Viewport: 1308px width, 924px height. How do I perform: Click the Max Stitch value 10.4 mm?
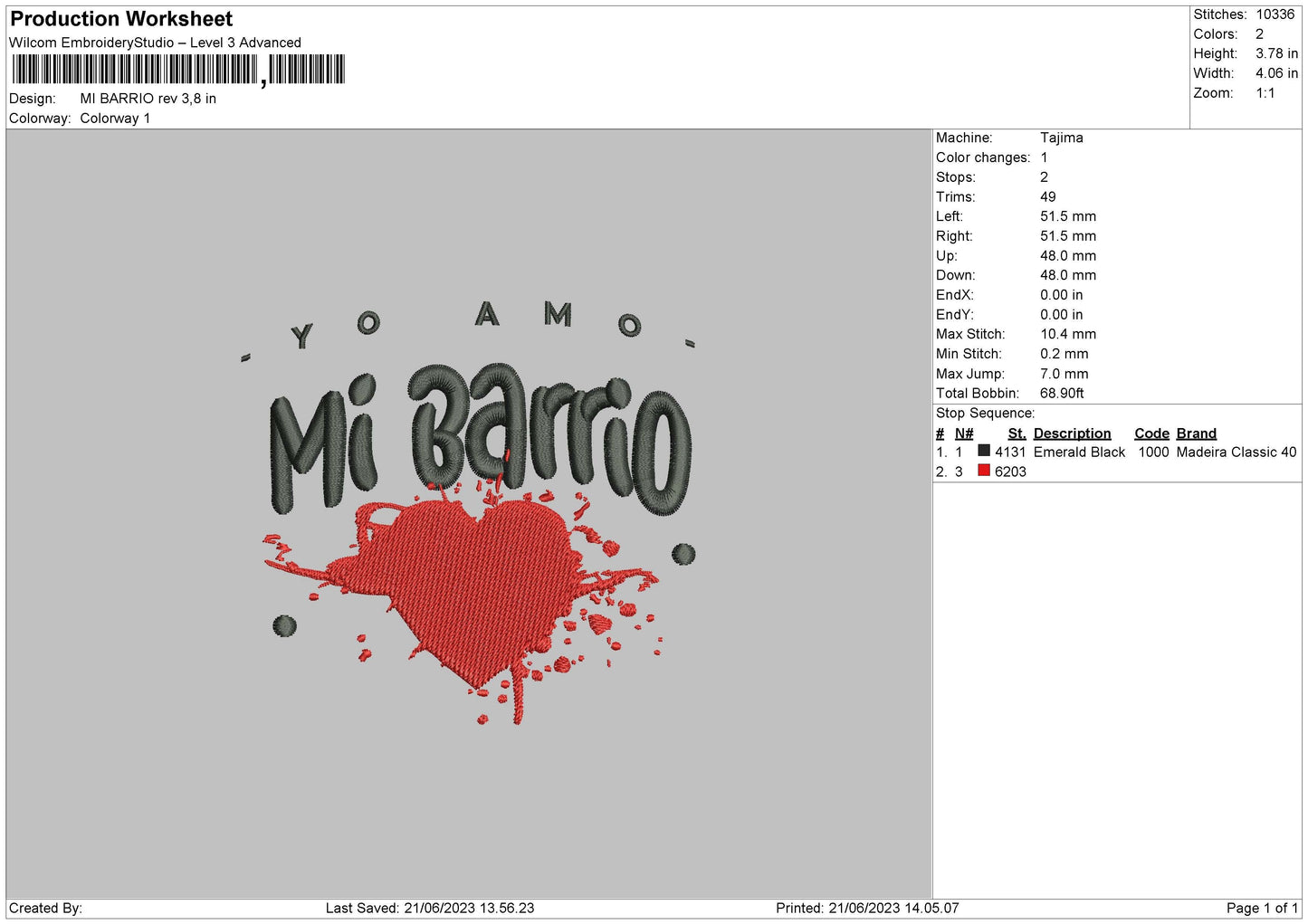coord(1068,335)
